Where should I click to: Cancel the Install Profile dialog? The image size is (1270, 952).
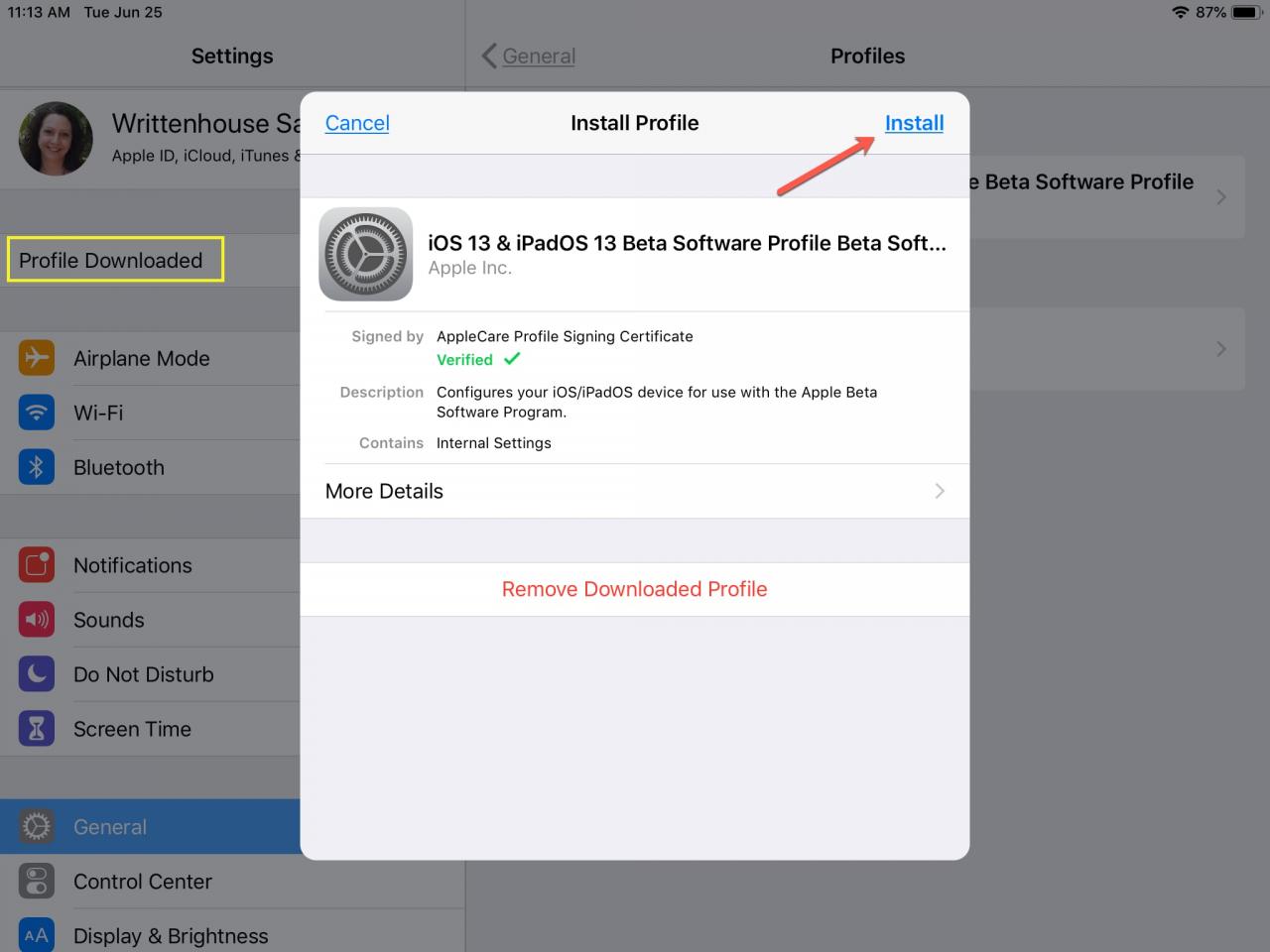[357, 123]
